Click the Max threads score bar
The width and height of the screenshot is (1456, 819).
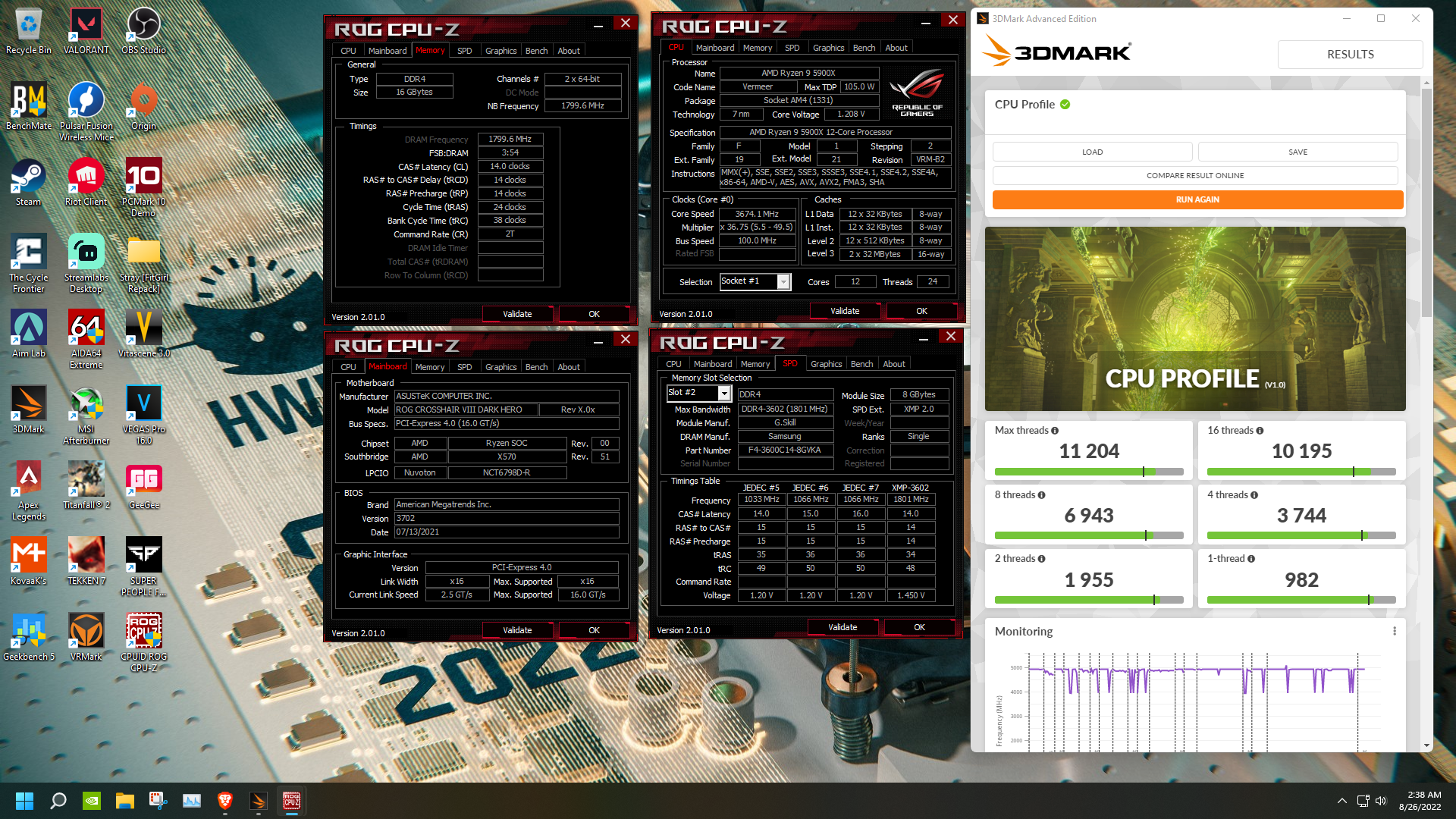pyautogui.click(x=1089, y=472)
